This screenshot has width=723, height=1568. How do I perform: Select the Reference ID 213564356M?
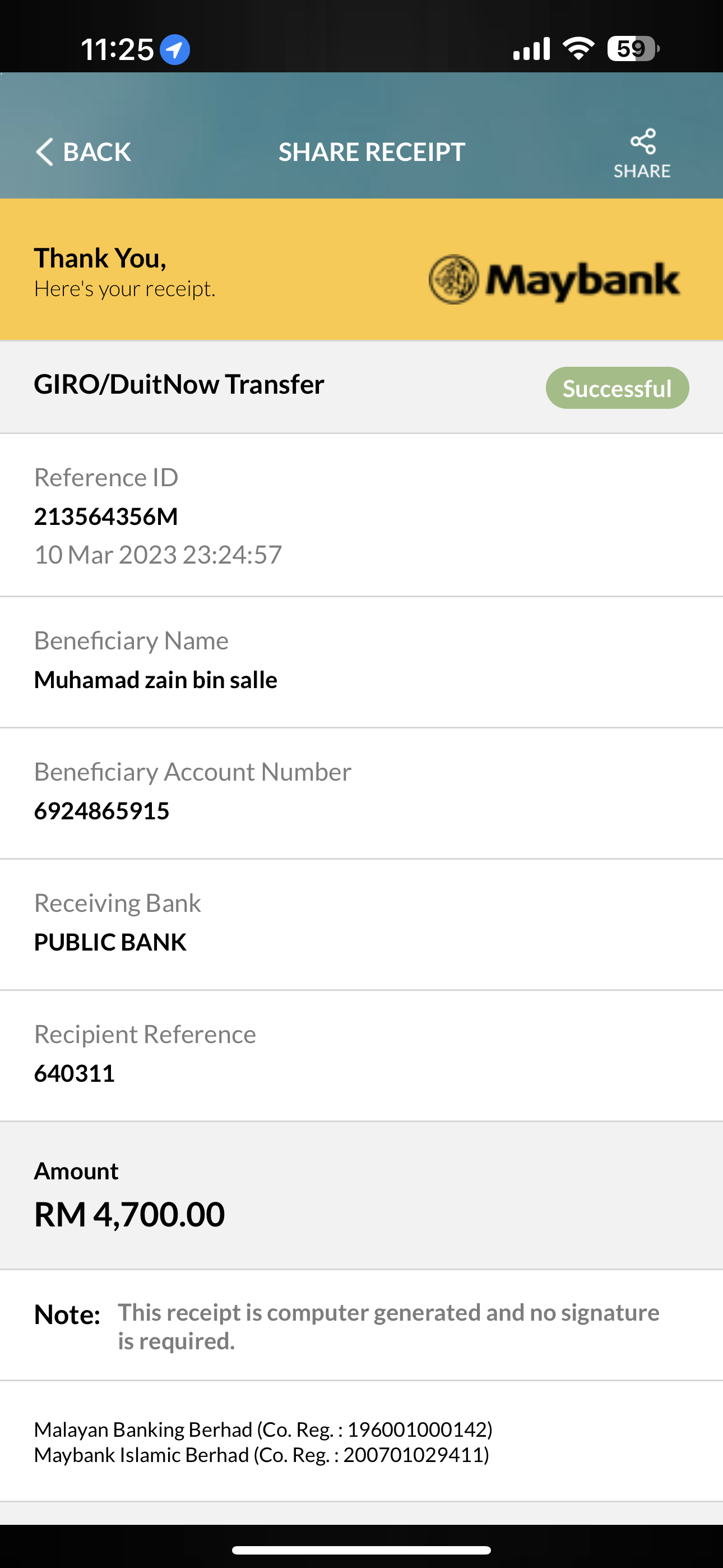tap(106, 516)
